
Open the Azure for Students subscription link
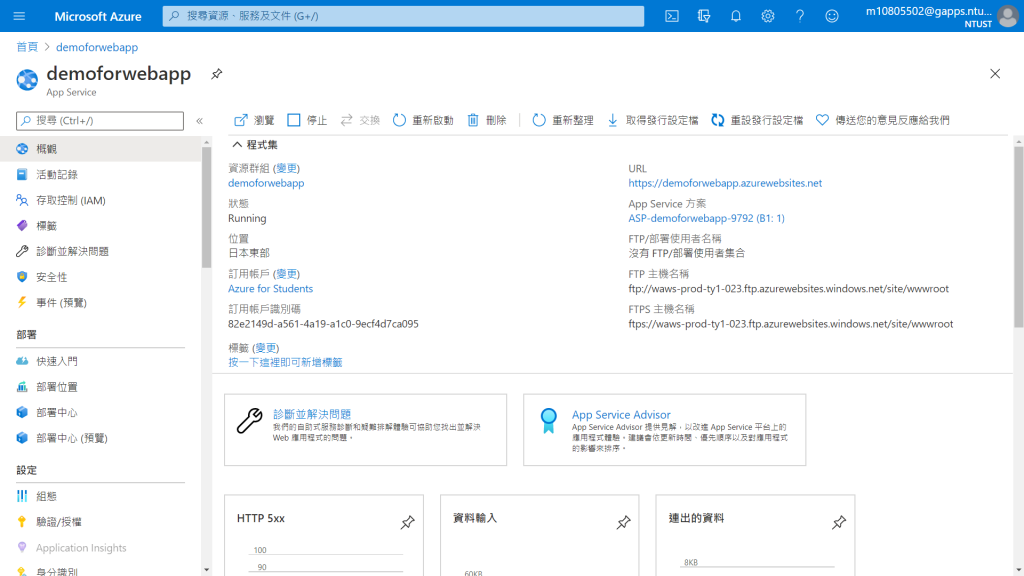(x=270, y=289)
